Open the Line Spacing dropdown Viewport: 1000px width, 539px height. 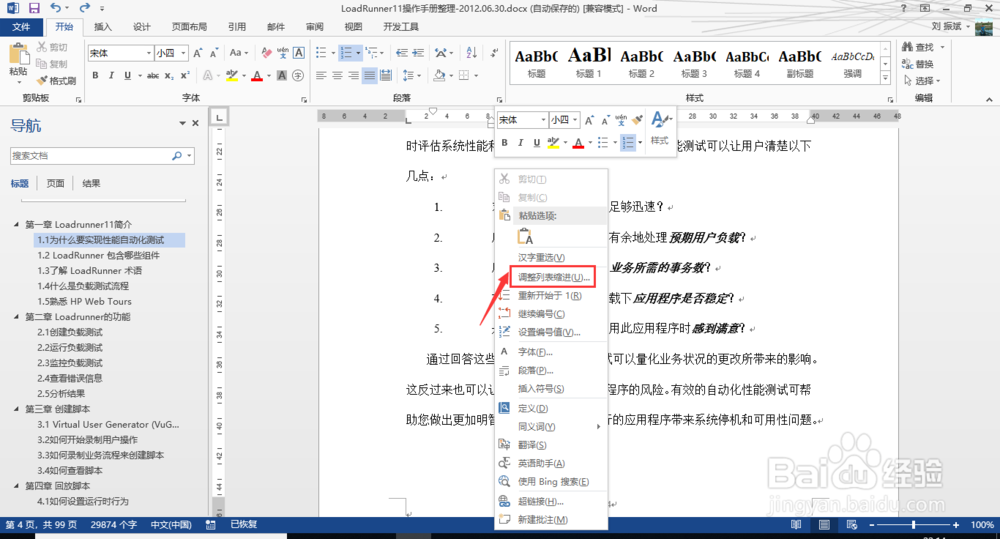coord(411,75)
